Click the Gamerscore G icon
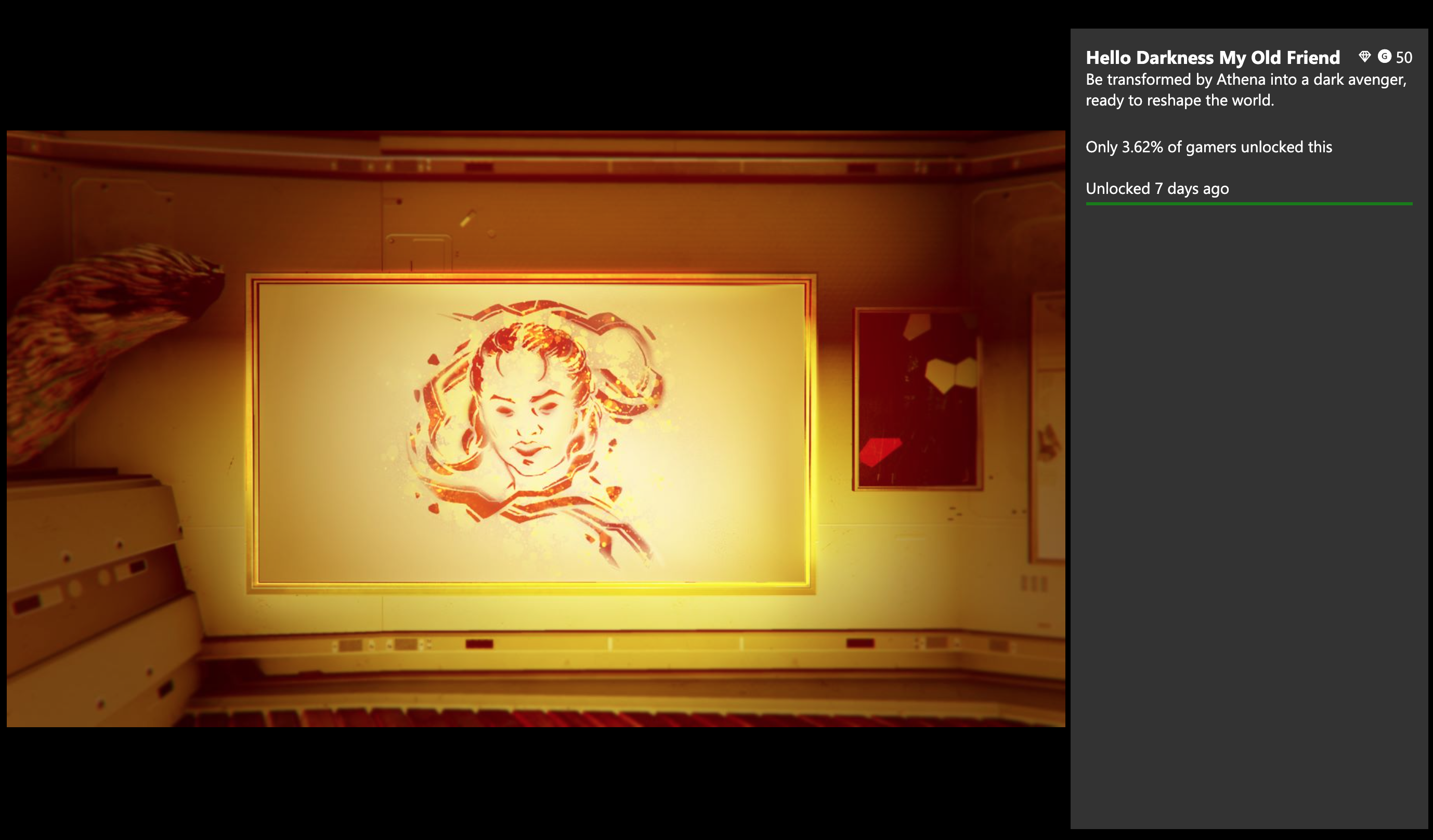 1384,56
